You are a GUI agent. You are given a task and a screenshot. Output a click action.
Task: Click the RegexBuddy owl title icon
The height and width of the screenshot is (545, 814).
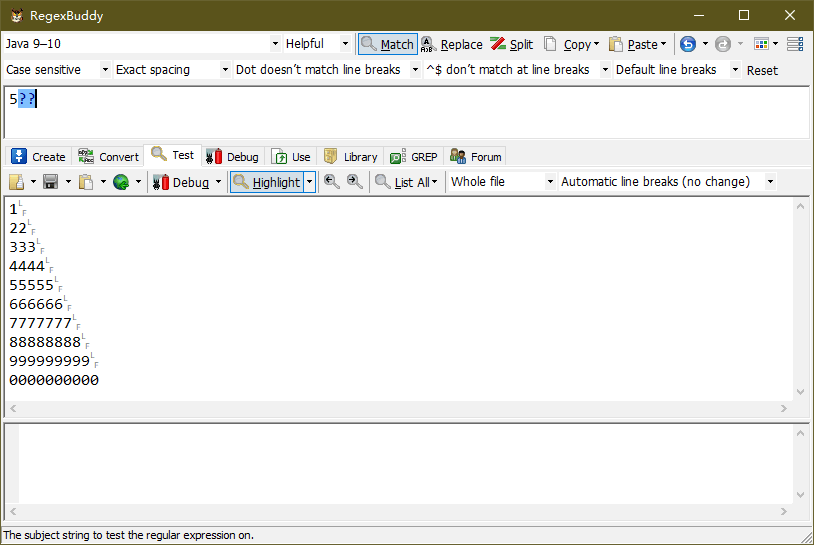click(x=17, y=15)
